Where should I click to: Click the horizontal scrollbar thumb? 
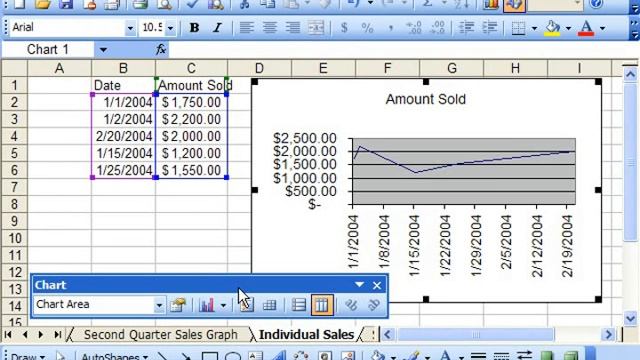(x=476, y=335)
